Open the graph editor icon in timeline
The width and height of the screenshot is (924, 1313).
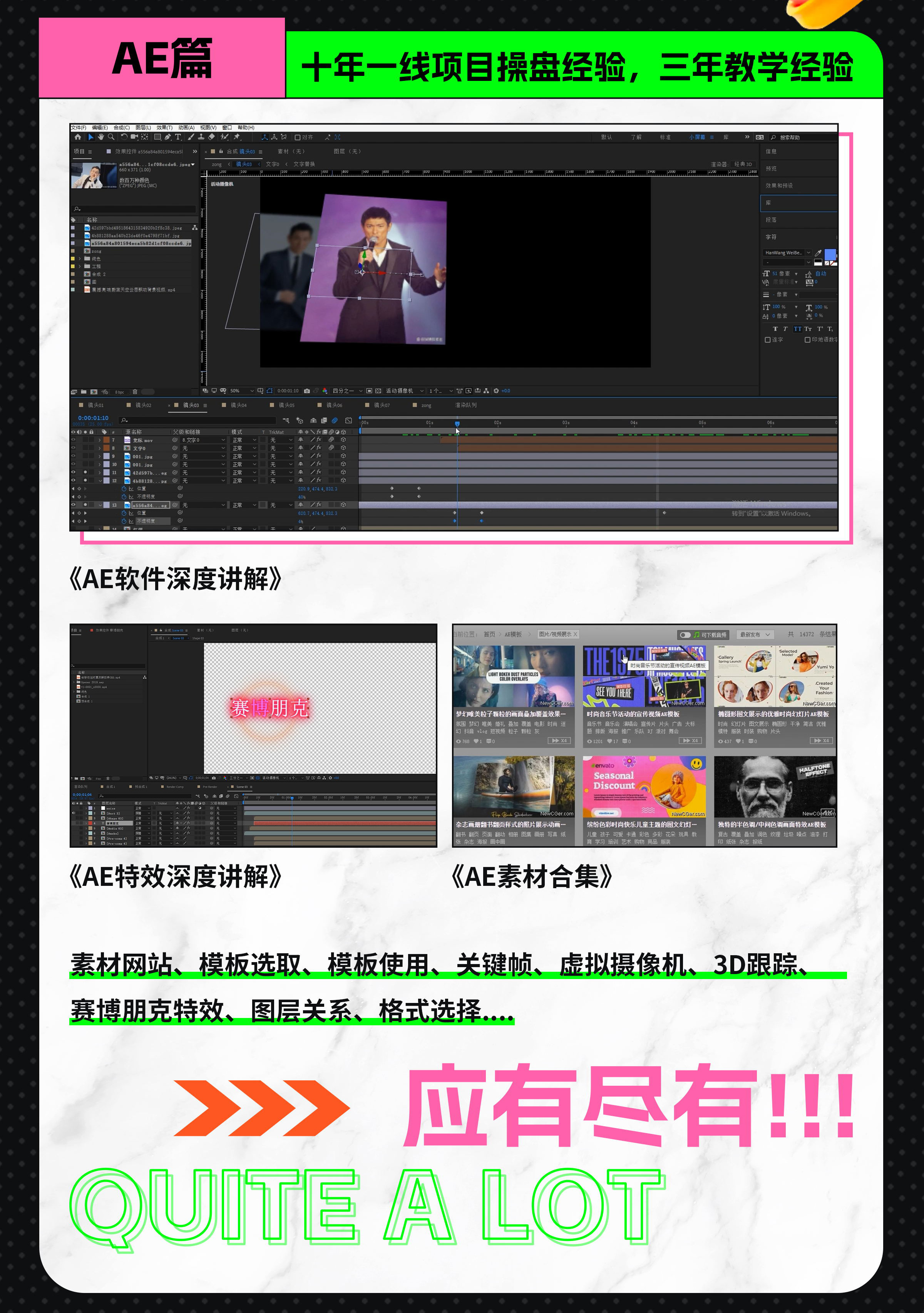point(348,420)
